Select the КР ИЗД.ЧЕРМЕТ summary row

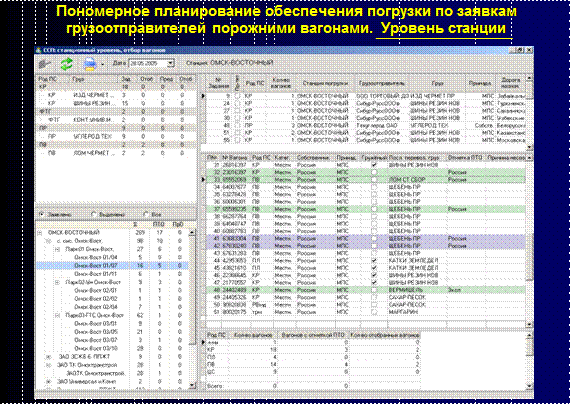pyautogui.click(x=116, y=95)
